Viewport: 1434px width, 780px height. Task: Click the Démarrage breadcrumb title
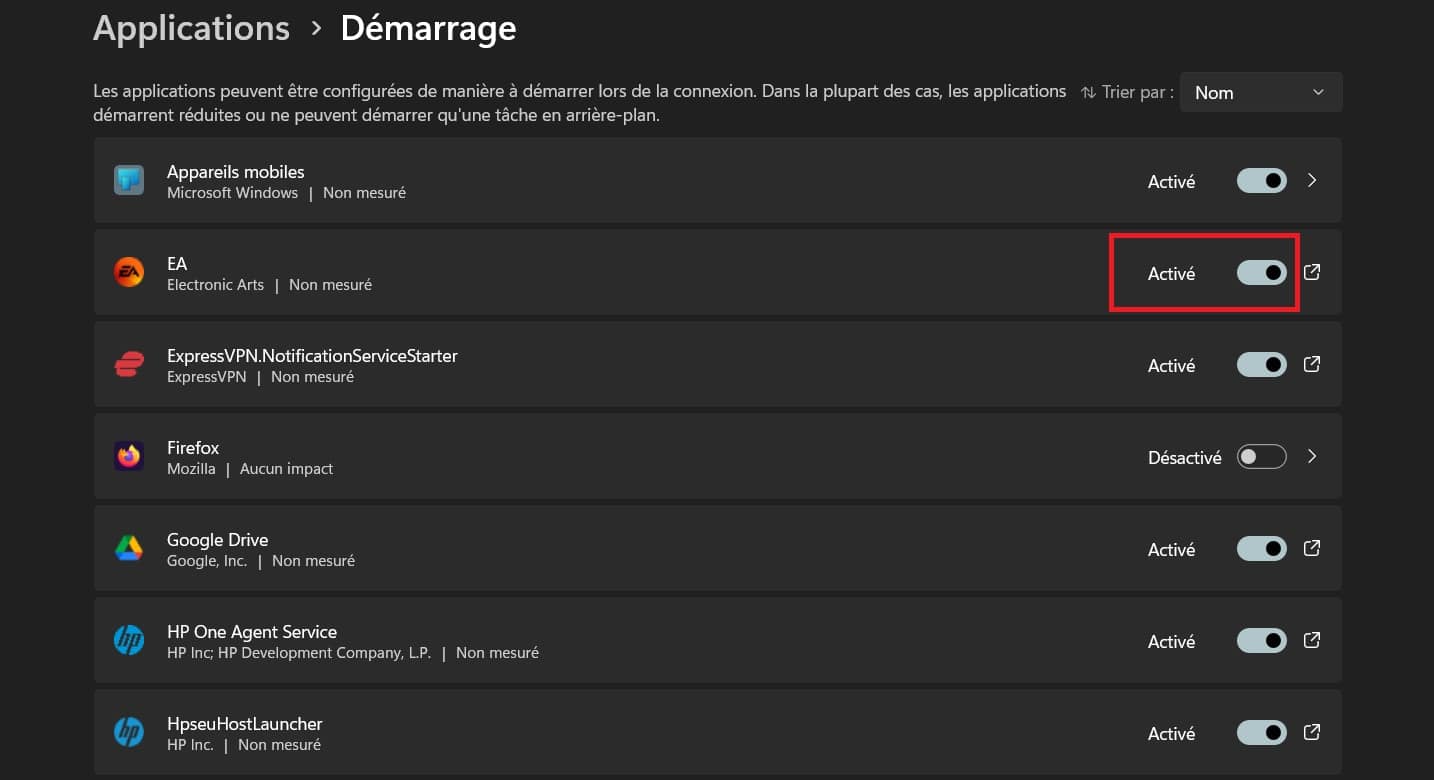[428, 28]
